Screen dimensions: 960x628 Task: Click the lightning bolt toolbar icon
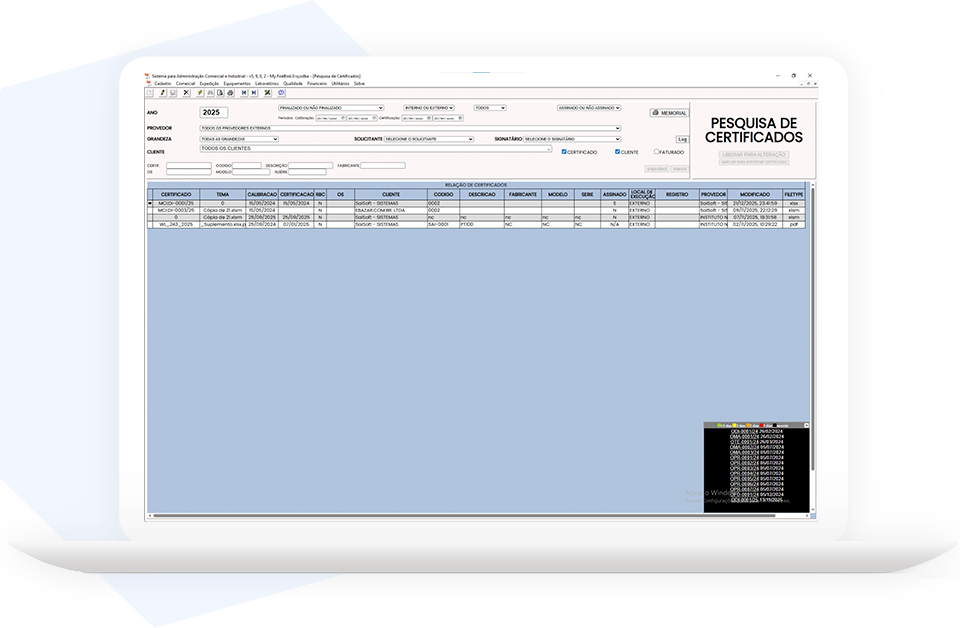(x=200, y=93)
